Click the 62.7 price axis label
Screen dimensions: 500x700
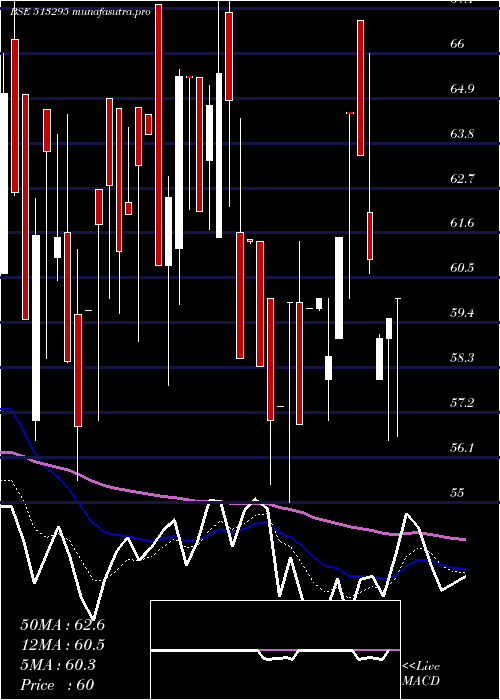point(462,179)
